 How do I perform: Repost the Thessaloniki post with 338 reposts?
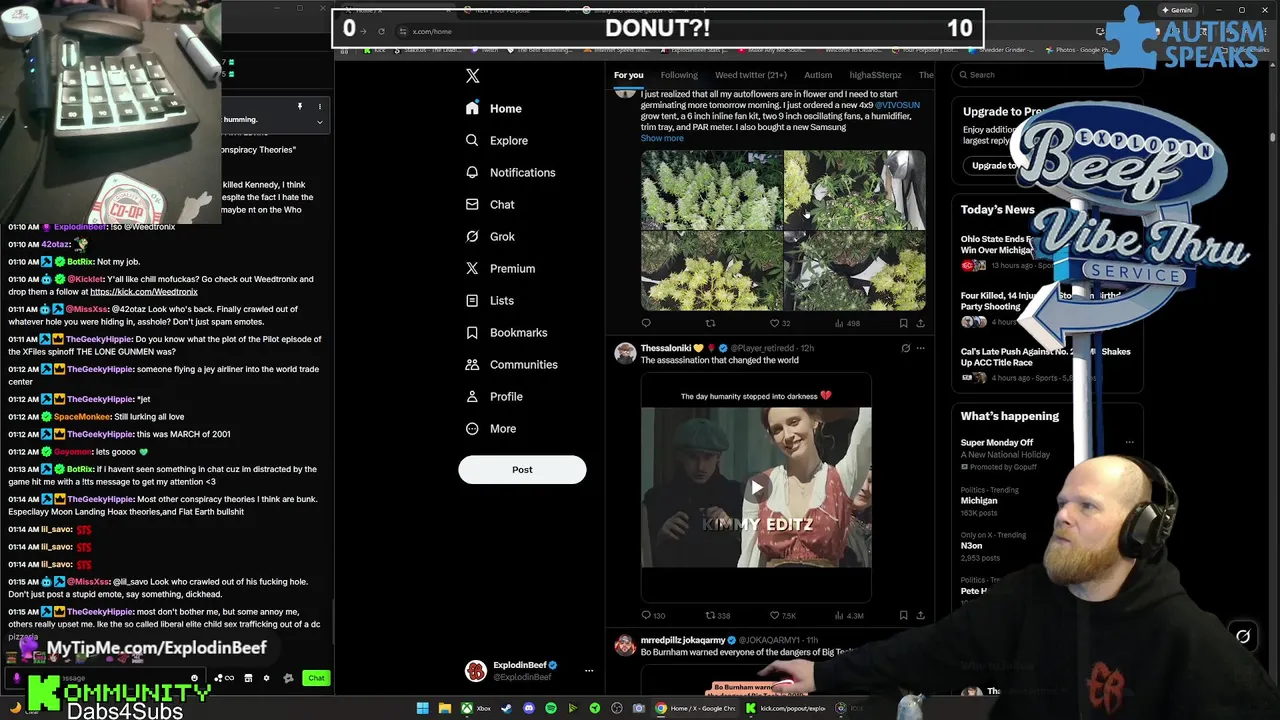(x=718, y=616)
